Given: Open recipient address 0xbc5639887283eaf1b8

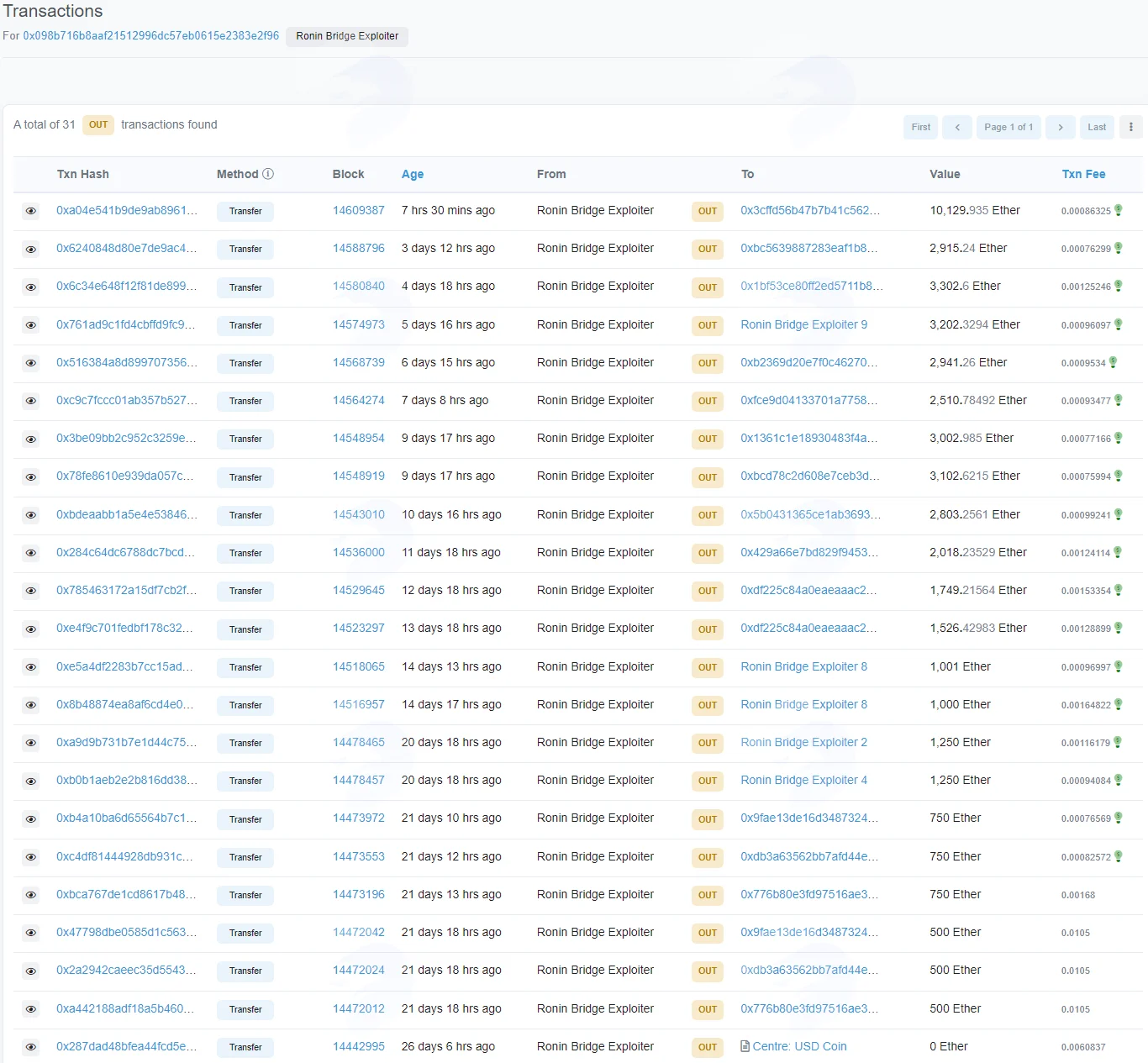Looking at the screenshot, I should coord(809,248).
